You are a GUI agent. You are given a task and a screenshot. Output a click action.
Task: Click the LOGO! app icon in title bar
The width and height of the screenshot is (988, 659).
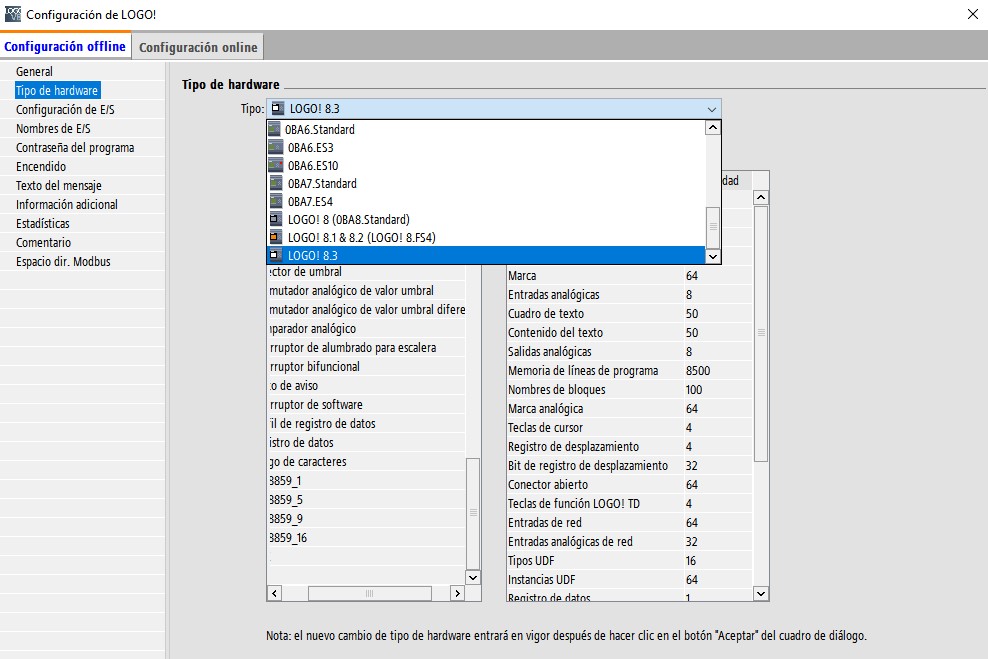coord(13,13)
